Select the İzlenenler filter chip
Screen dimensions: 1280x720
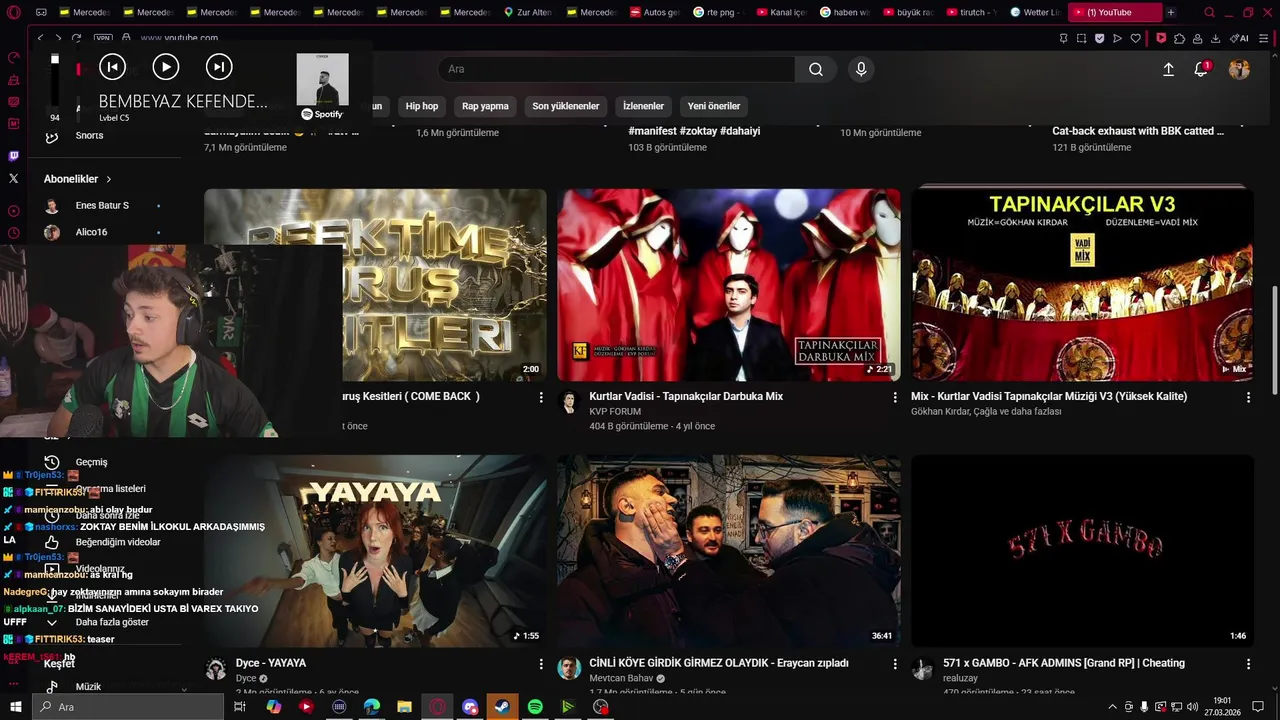coord(643,106)
